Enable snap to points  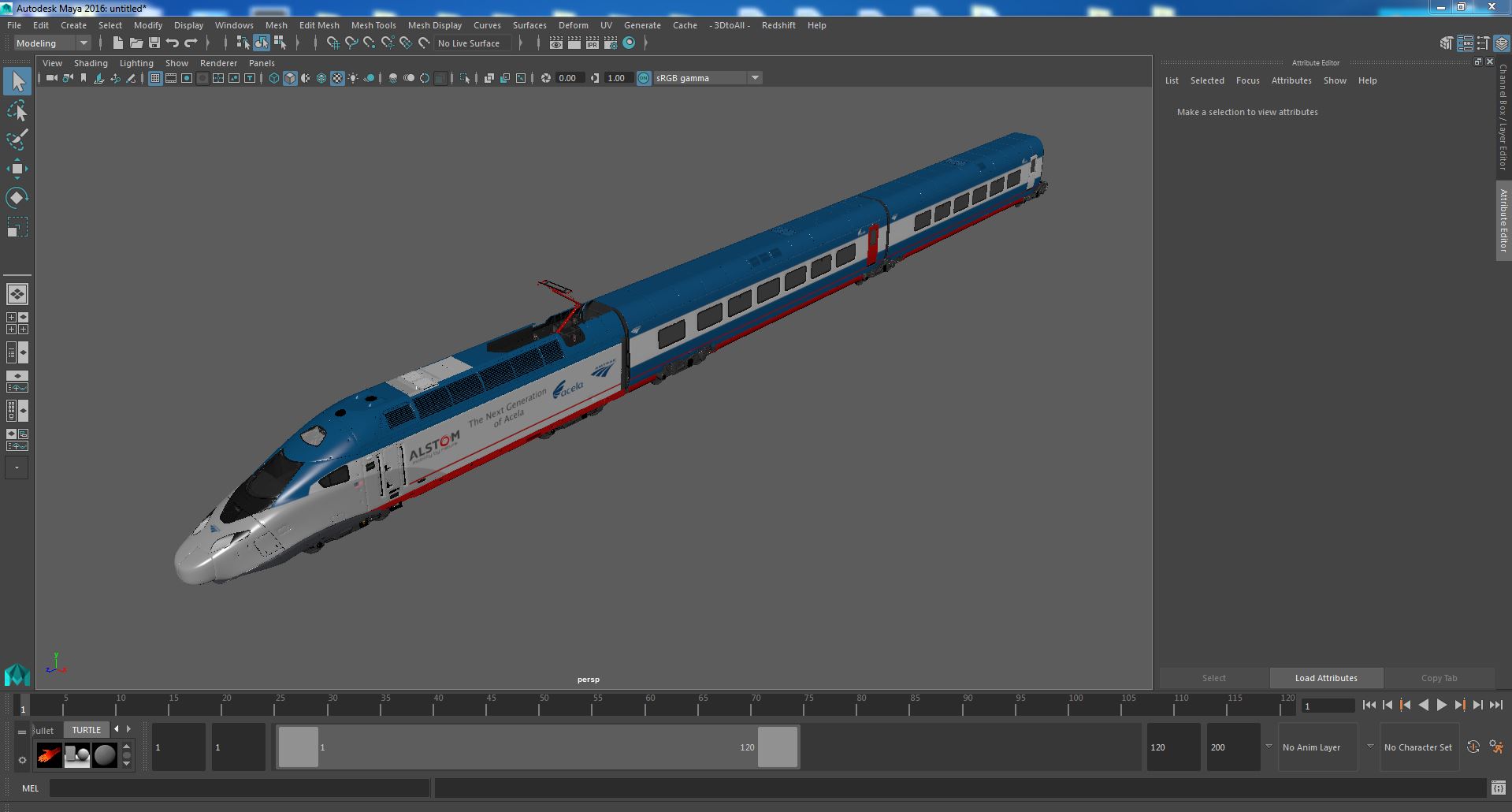click(370, 43)
